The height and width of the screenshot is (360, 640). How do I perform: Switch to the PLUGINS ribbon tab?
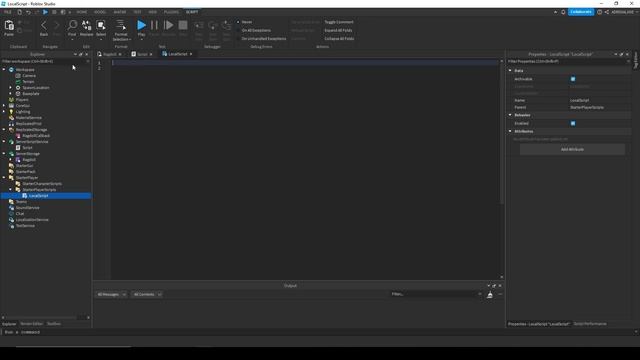click(171, 12)
